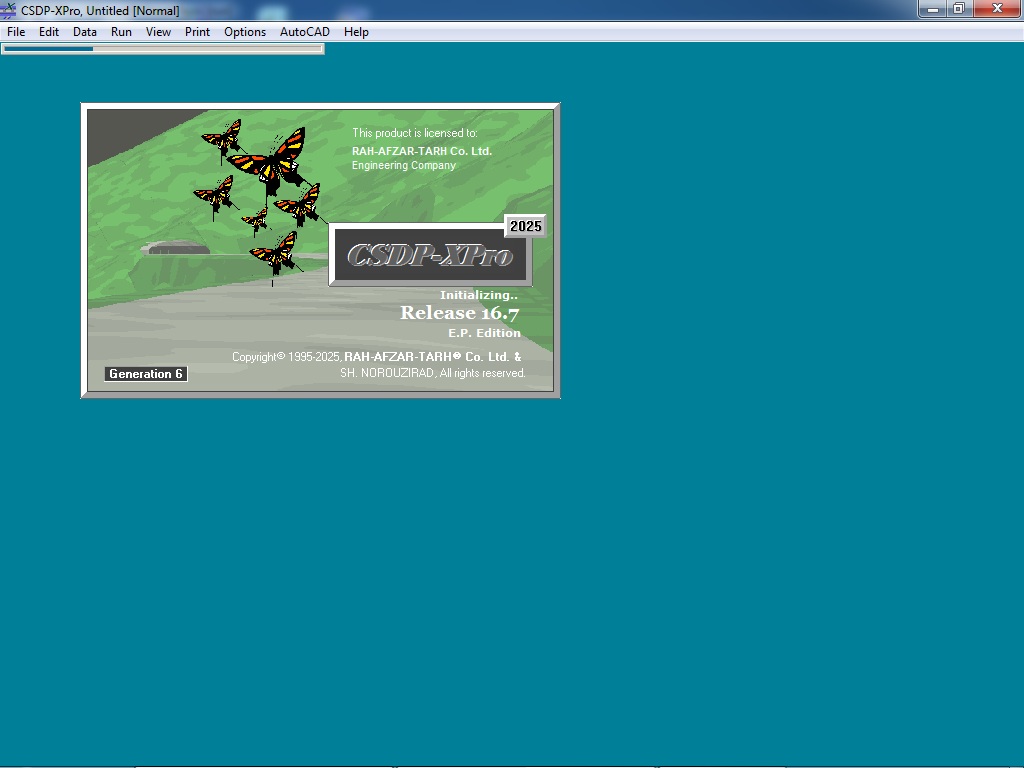1024x768 pixels.
Task: Open the Edit menu
Action: click(49, 31)
